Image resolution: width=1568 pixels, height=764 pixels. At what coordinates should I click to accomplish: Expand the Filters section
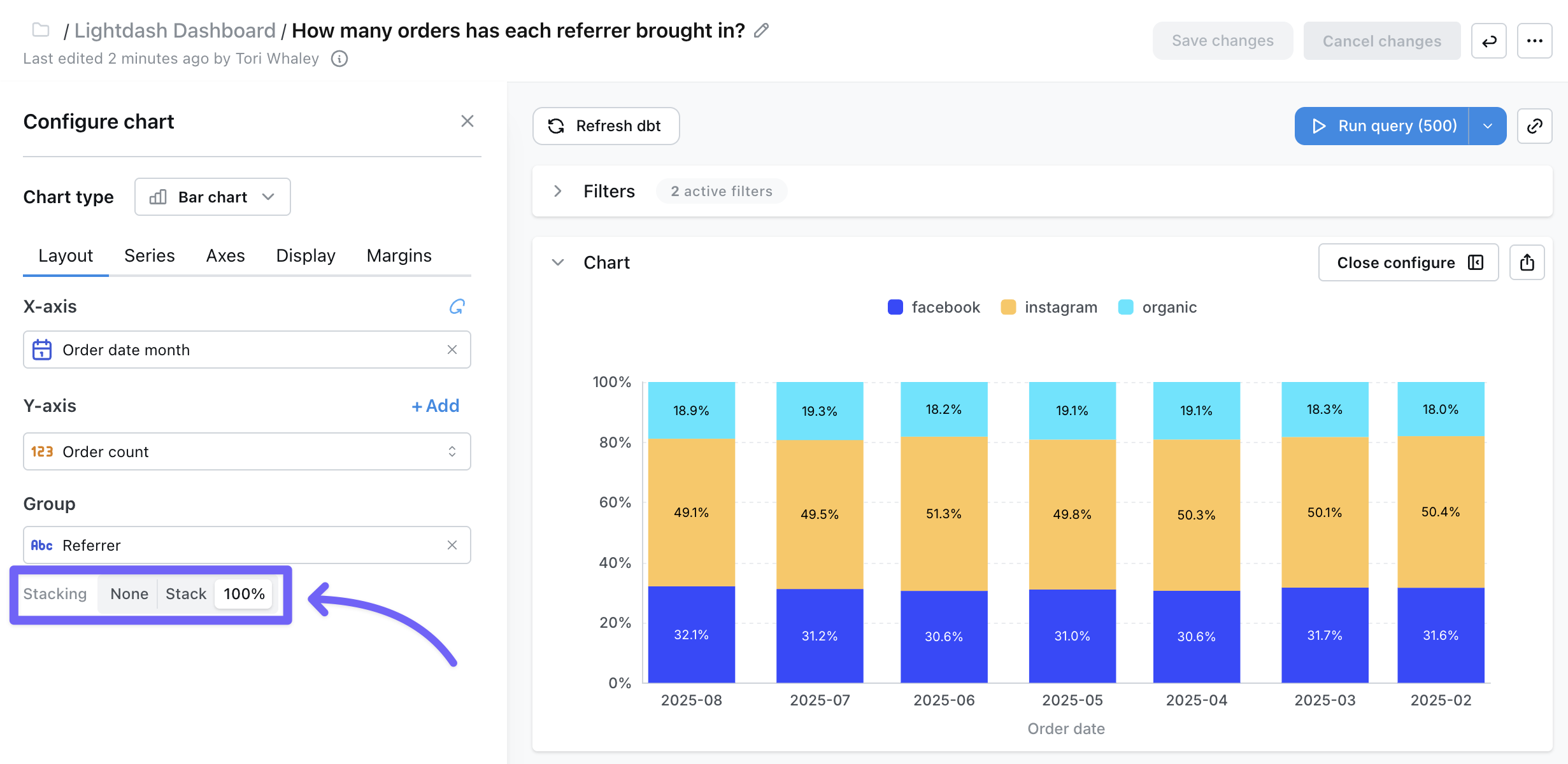(x=558, y=191)
